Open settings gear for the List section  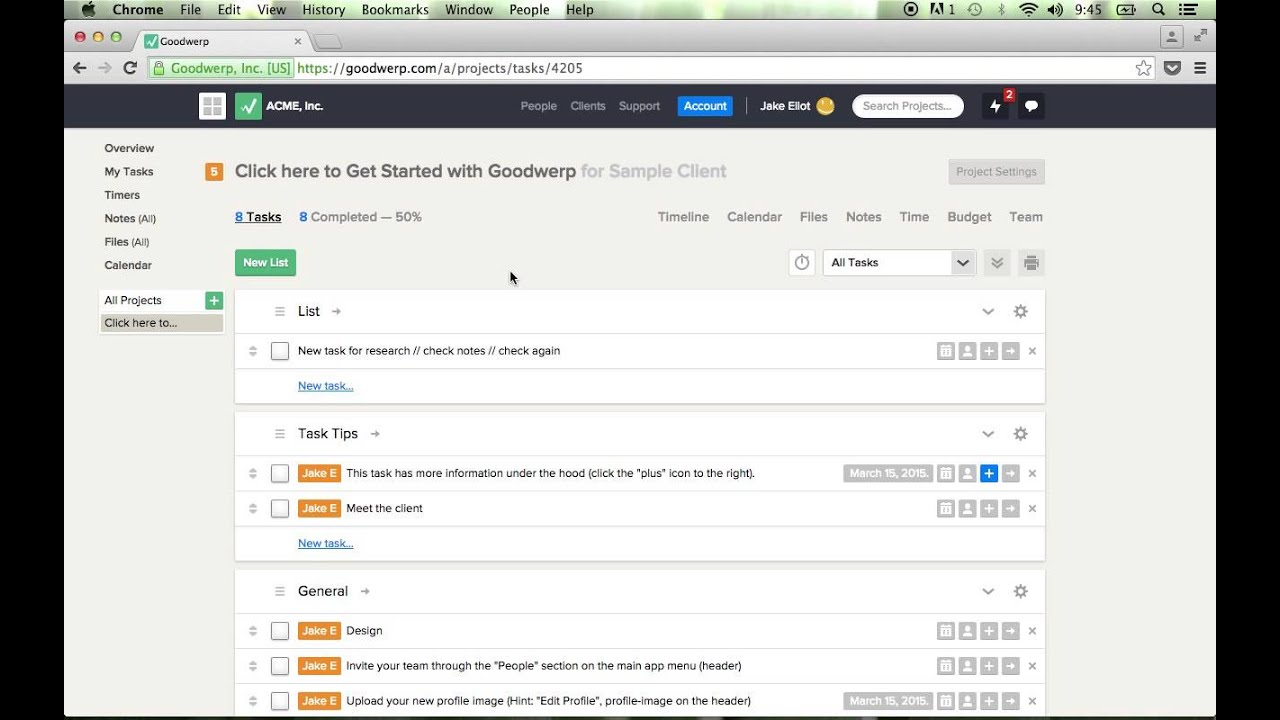click(x=1020, y=311)
